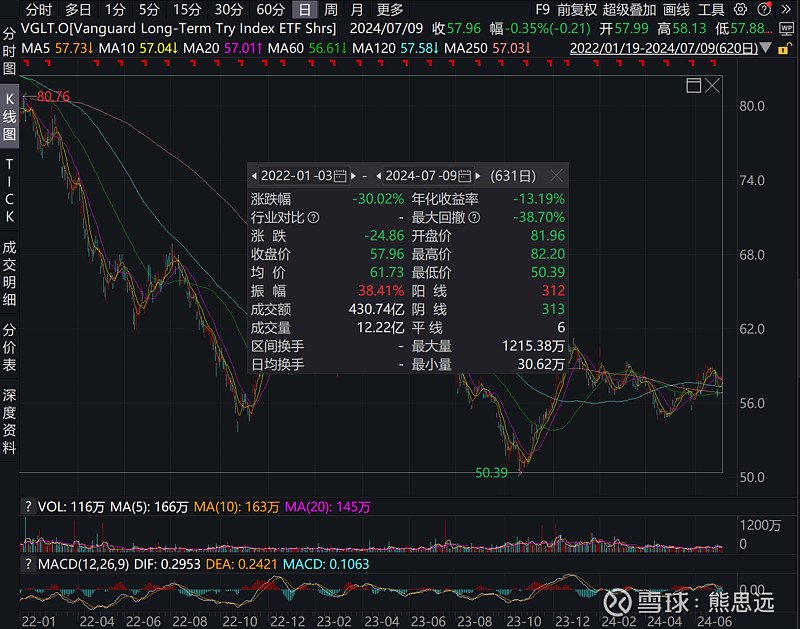This screenshot has width=800, height=629.
Task: Open the 更多 more periods menu
Action: (x=390, y=9)
